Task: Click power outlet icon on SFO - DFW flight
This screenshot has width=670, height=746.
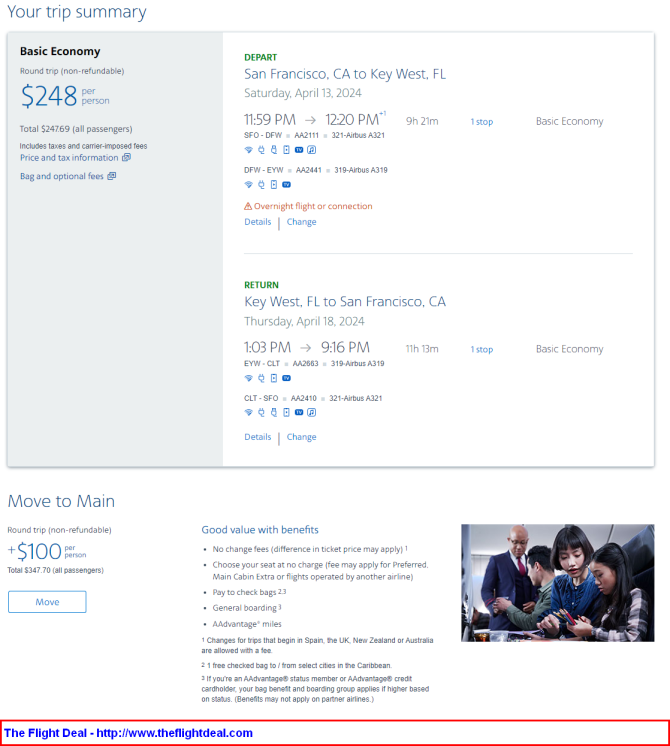Action: point(261,150)
